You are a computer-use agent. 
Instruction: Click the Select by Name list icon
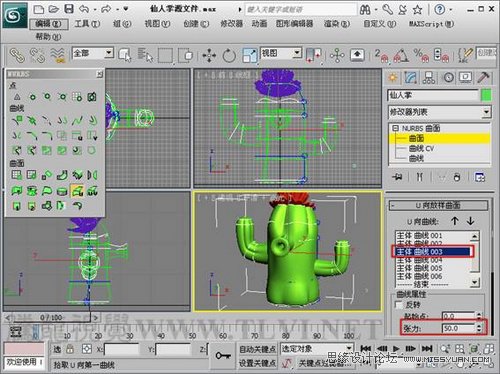145,55
